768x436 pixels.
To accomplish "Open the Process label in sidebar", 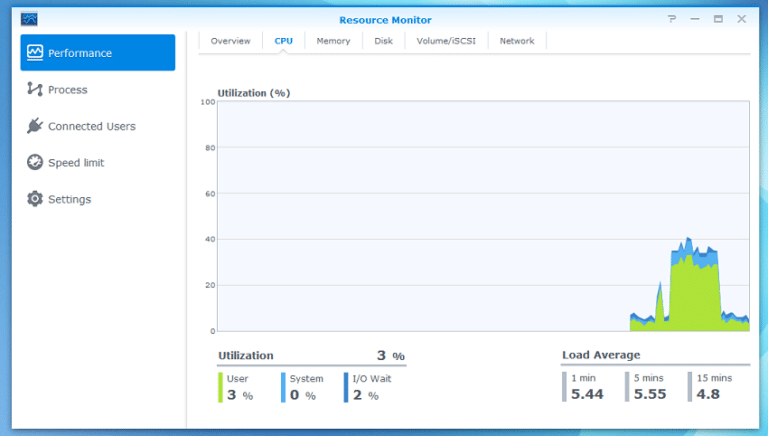I will pyautogui.click(x=68, y=90).
